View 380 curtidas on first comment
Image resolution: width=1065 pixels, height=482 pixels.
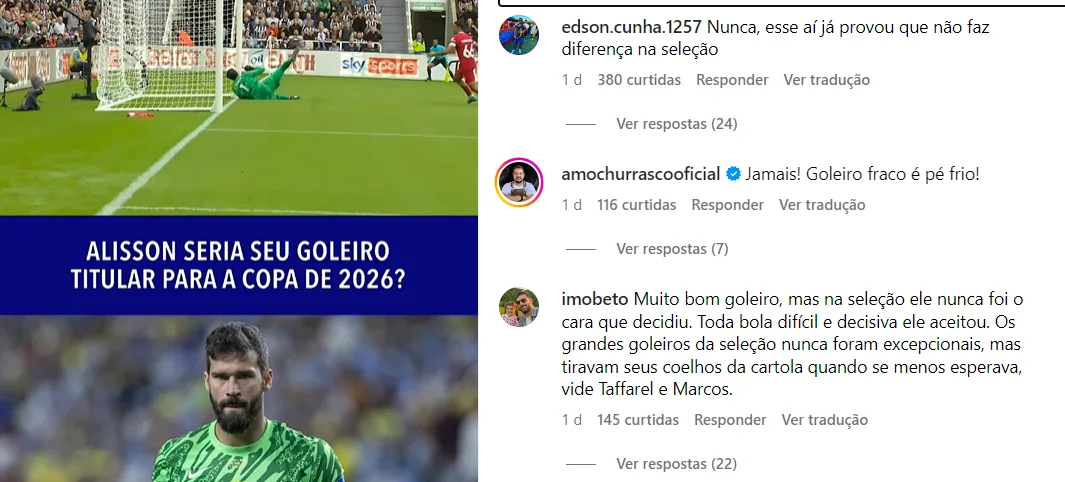tap(639, 80)
